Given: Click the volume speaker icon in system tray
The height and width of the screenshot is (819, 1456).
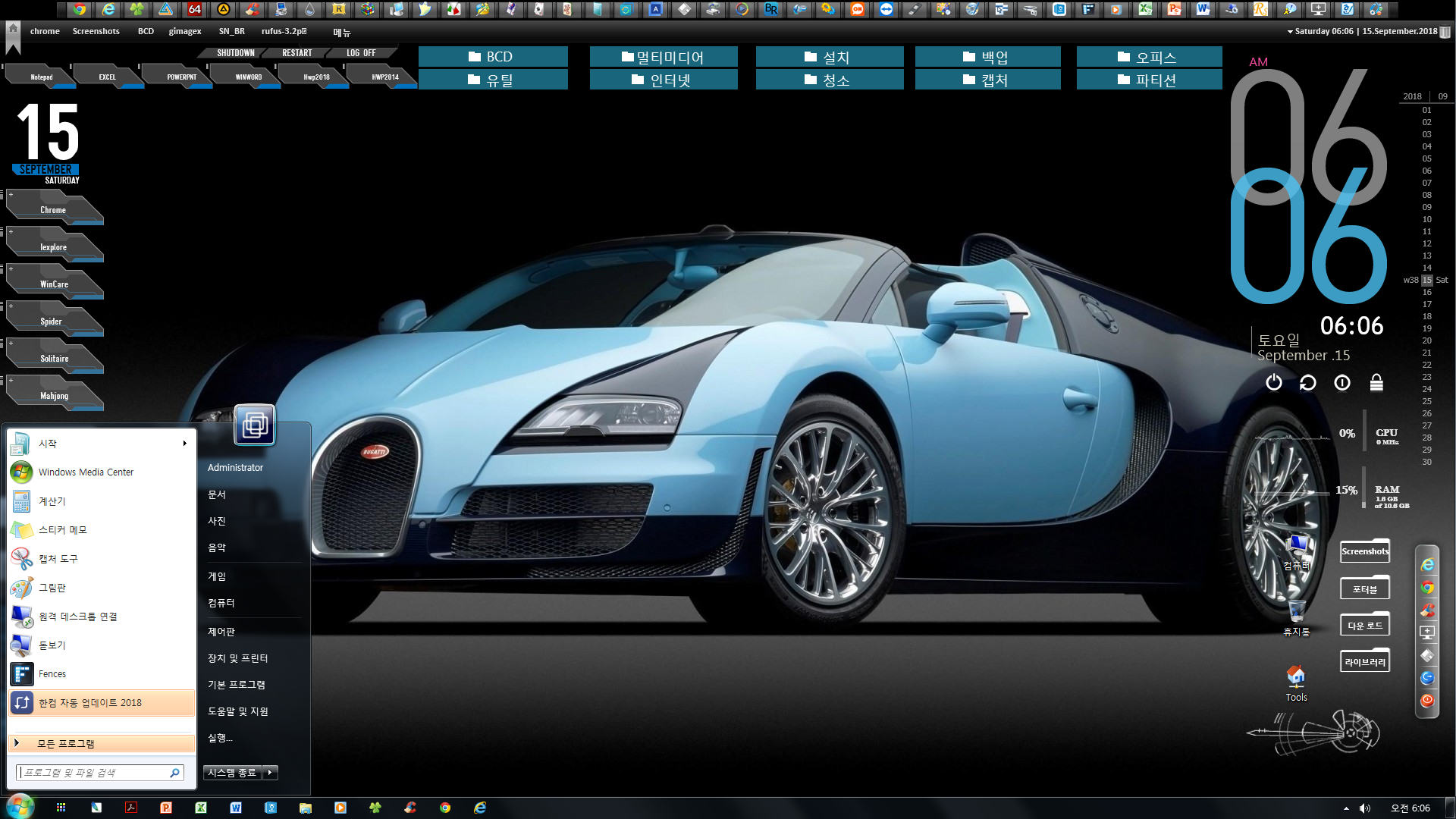Looking at the screenshot, I should click(x=1365, y=808).
